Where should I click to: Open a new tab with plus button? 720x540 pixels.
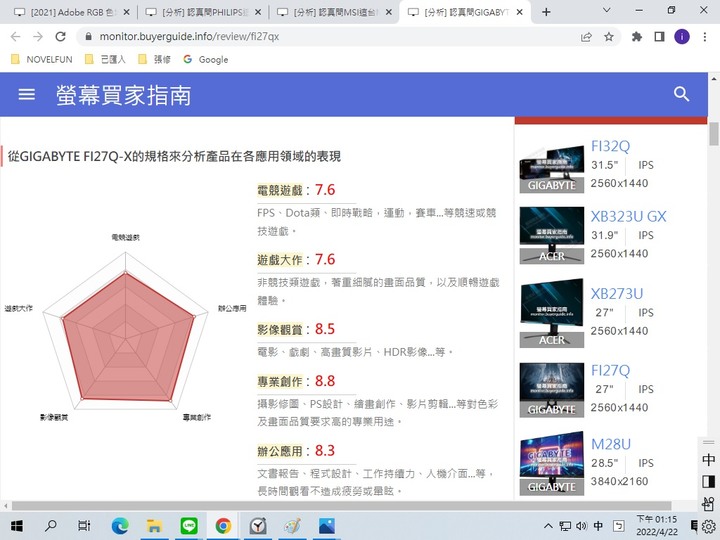[x=546, y=12]
